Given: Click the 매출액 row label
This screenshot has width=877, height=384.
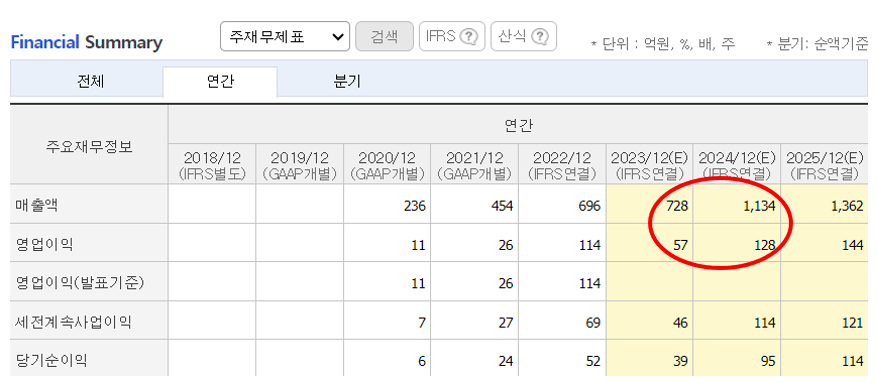Looking at the screenshot, I should point(37,206).
